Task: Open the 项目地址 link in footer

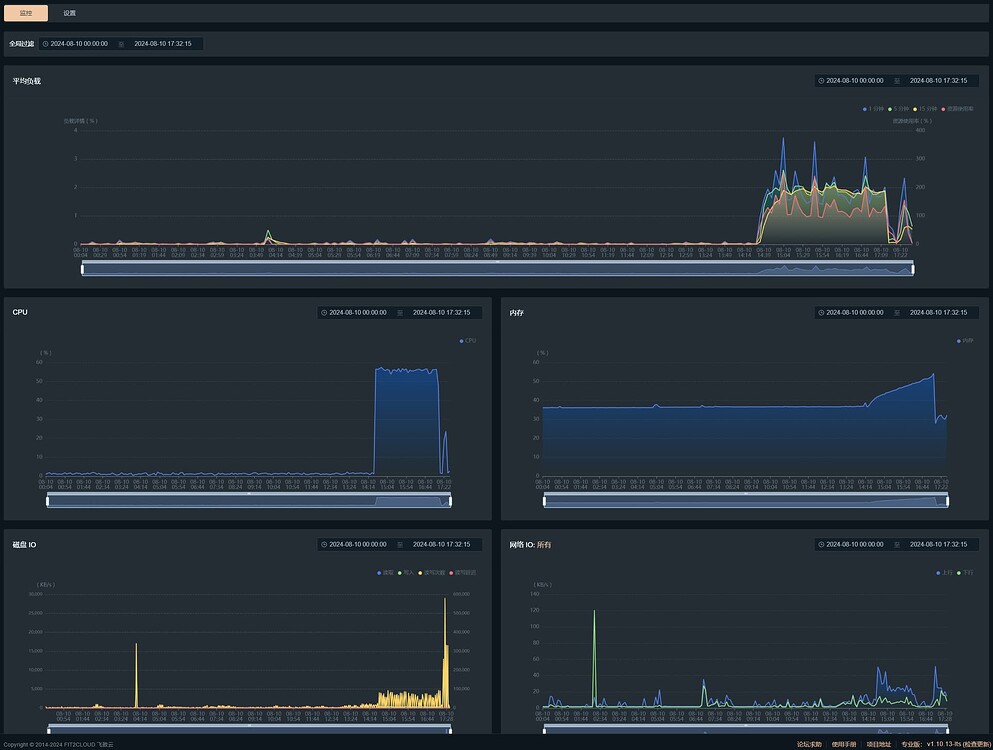Action: [x=878, y=744]
